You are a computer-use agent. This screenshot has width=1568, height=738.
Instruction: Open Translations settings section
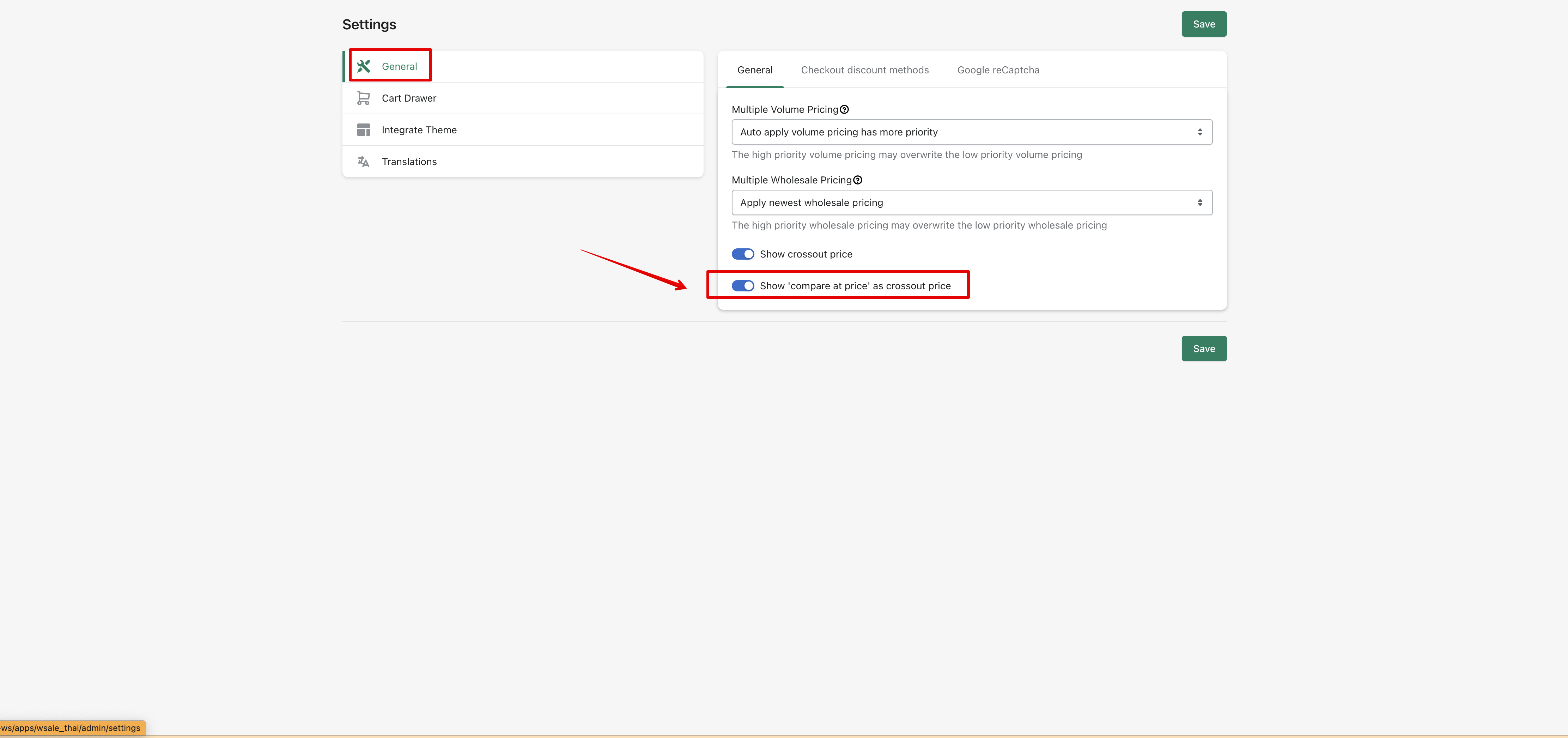[x=523, y=161]
